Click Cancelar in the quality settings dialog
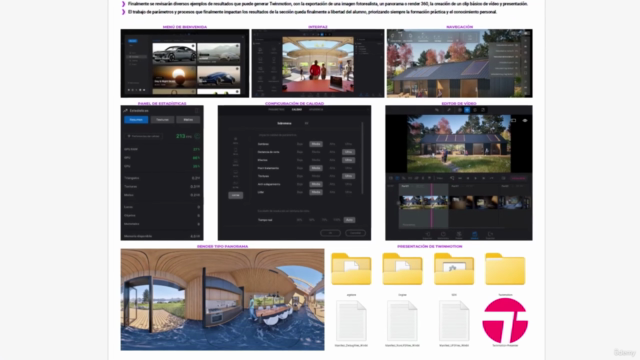The width and height of the screenshot is (640, 360). tap(356, 233)
